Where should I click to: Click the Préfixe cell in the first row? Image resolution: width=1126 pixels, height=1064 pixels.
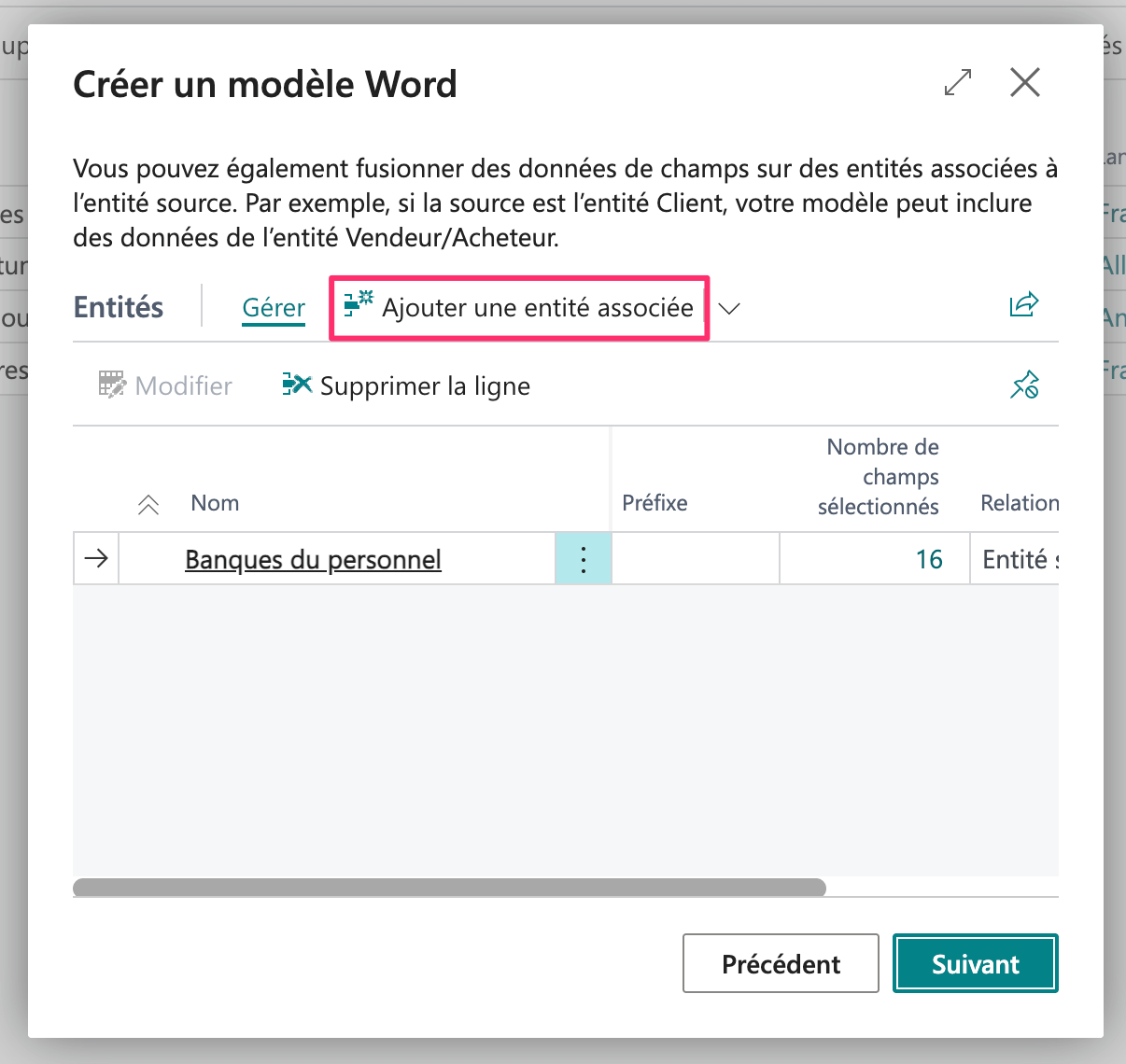tap(695, 559)
